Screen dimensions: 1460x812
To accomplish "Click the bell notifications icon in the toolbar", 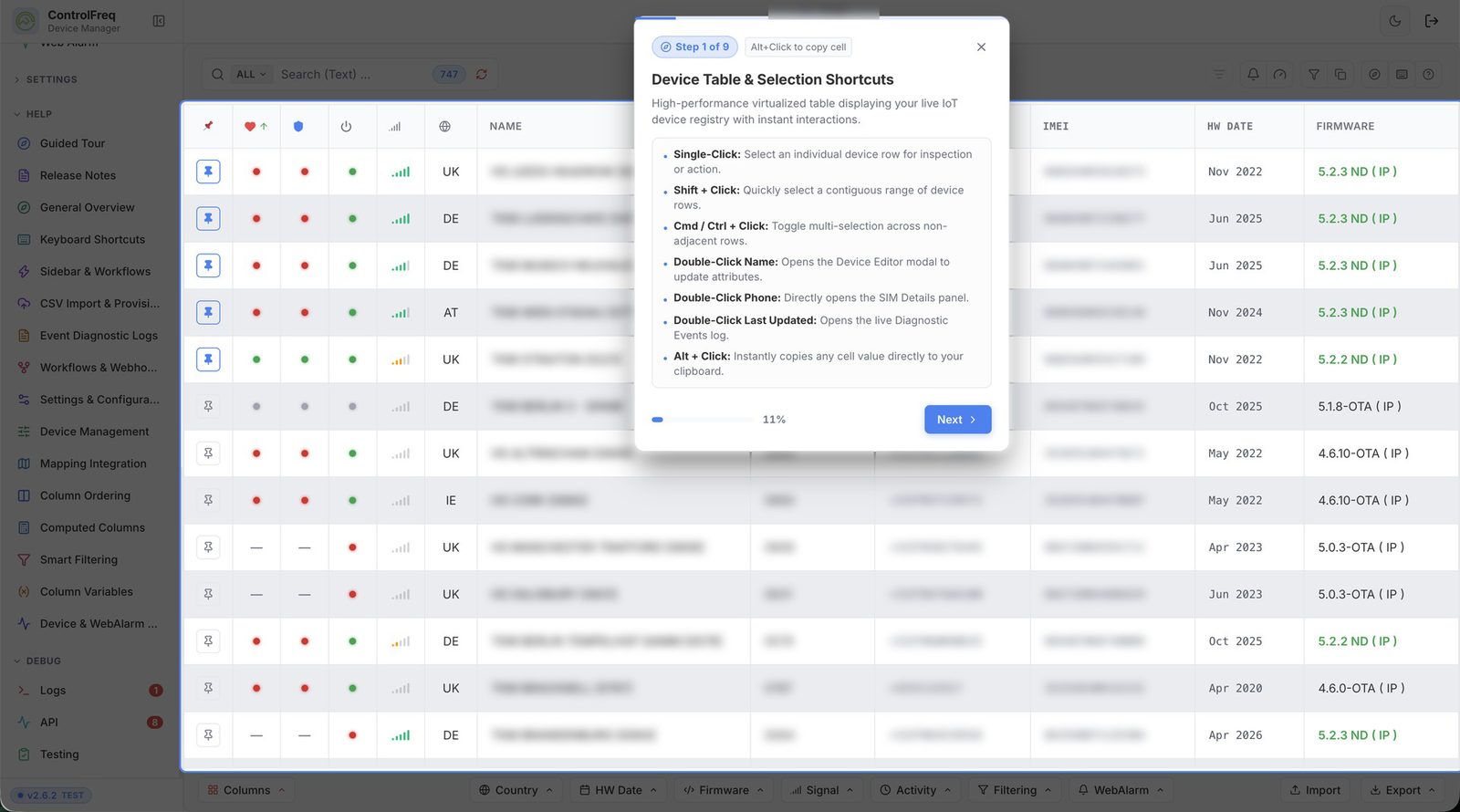I will pos(1253,74).
